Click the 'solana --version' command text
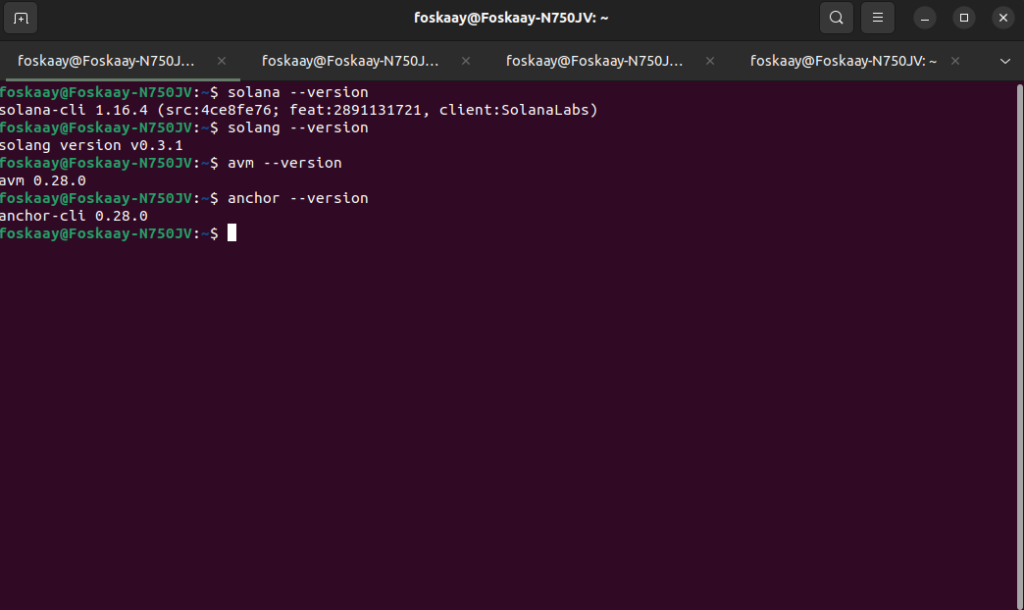The image size is (1024, 610). pyautogui.click(x=298, y=92)
